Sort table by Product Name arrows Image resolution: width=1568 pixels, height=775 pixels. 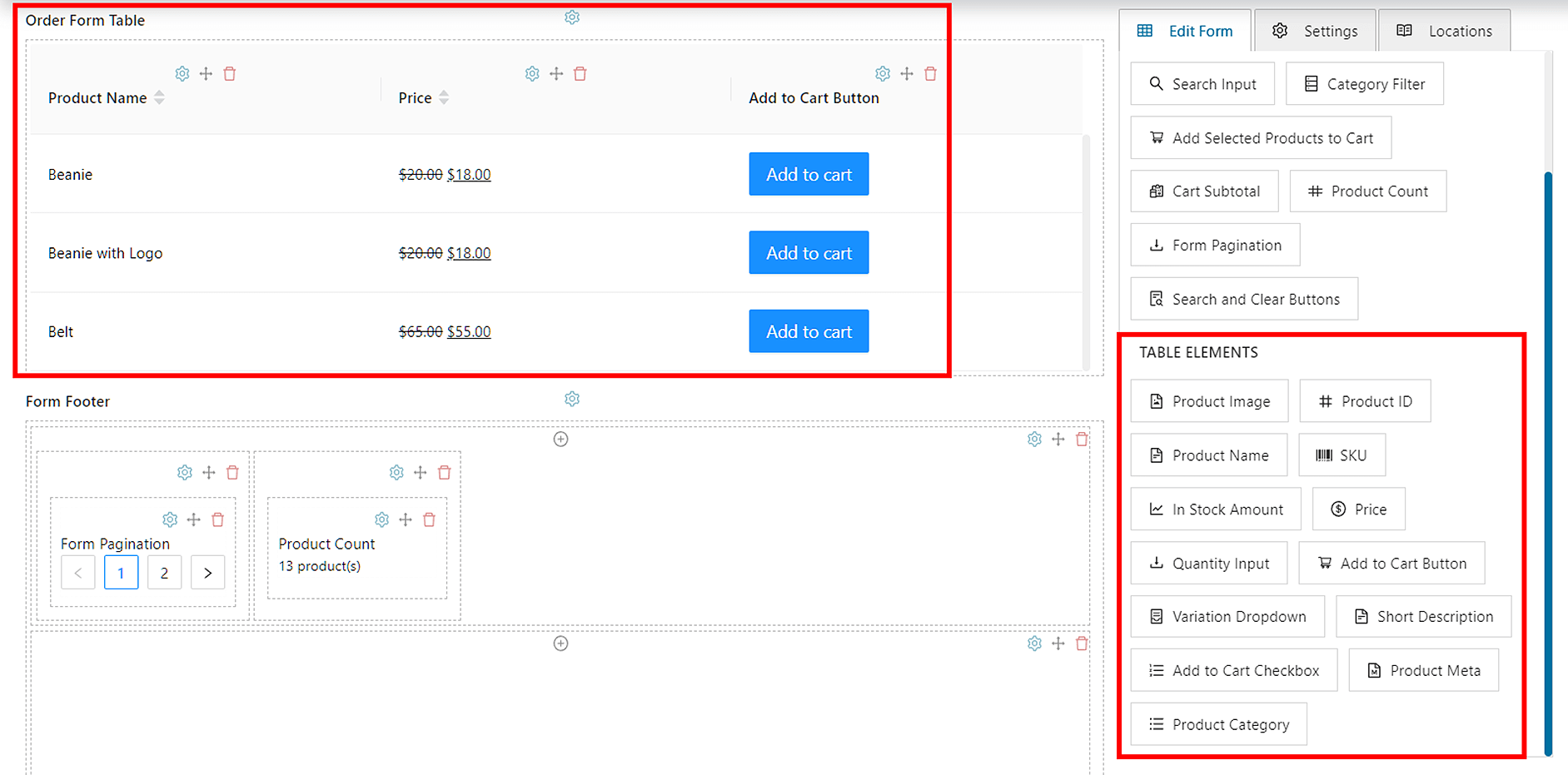point(159,97)
